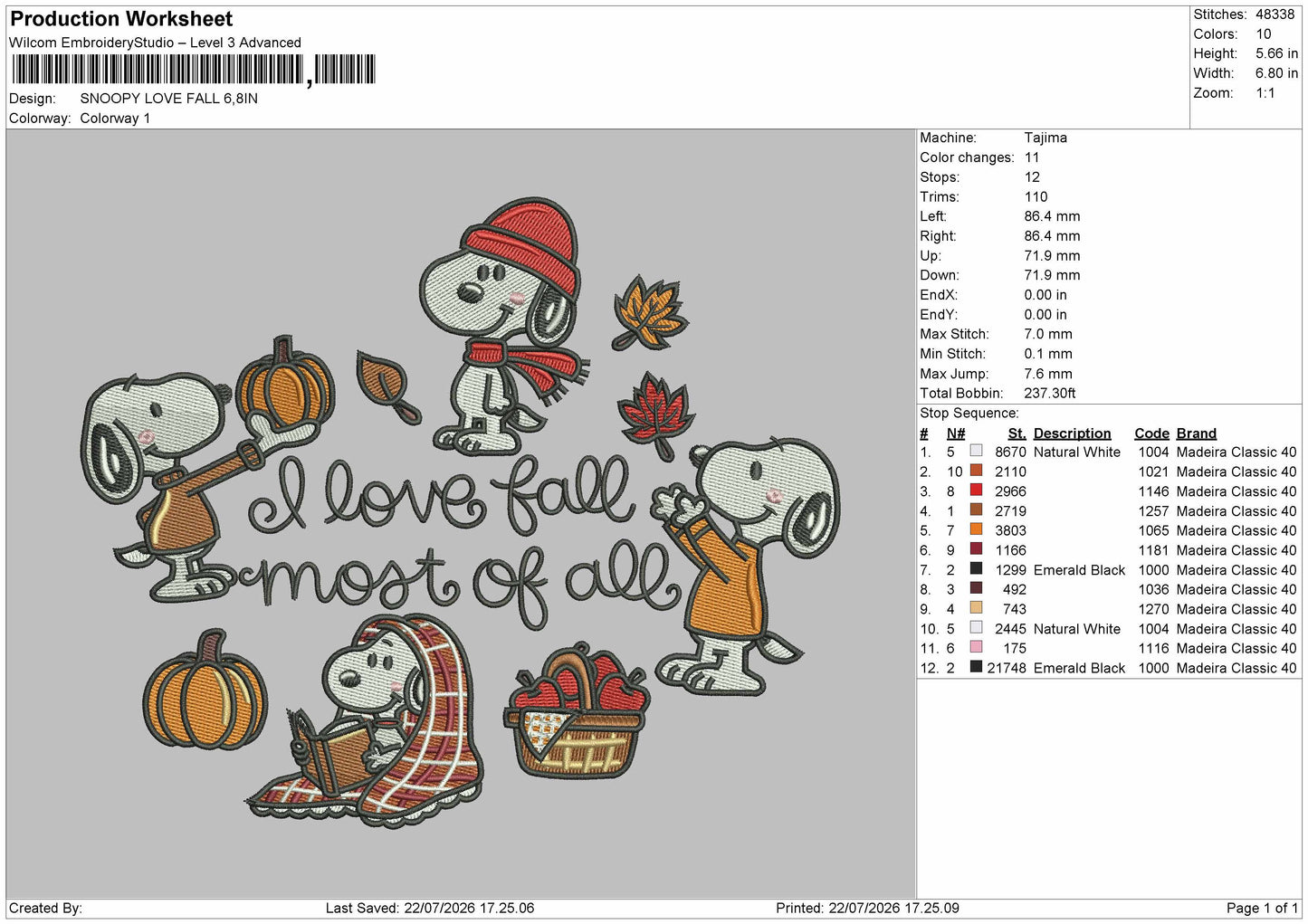
Task: Click the EndX label
Action: pyautogui.click(x=938, y=295)
